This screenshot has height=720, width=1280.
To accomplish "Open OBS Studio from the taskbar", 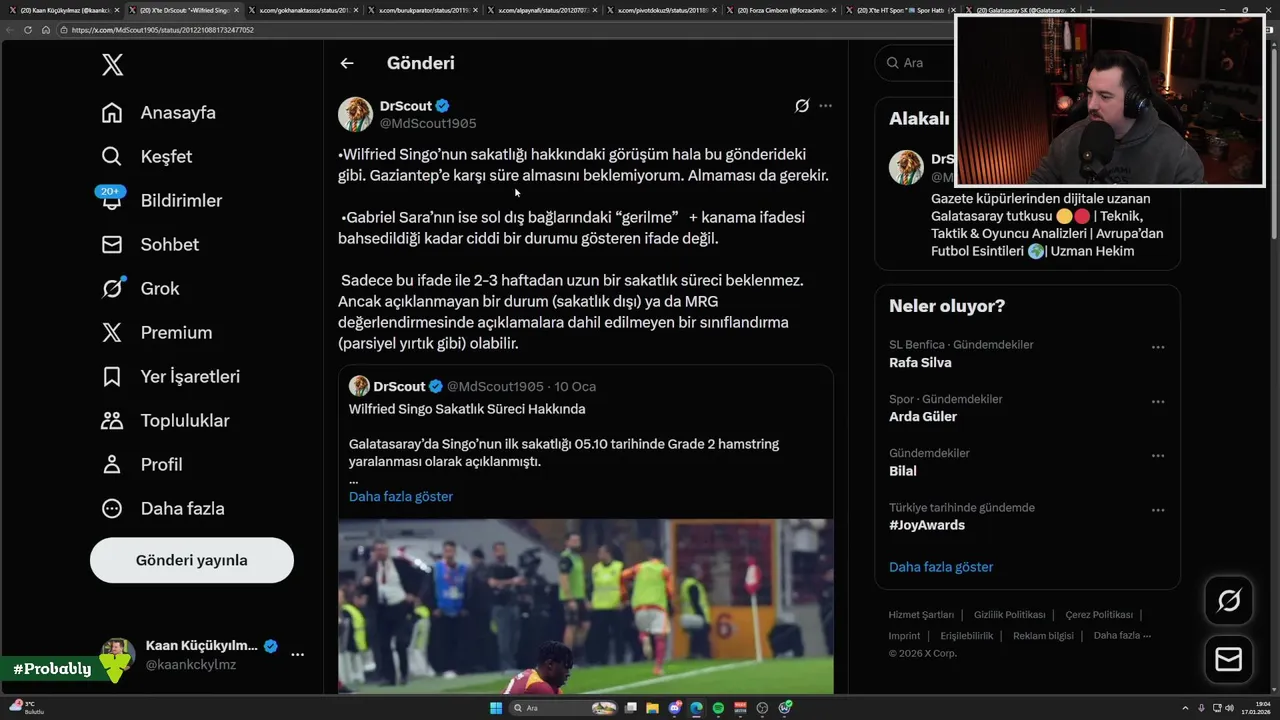I will 762,708.
